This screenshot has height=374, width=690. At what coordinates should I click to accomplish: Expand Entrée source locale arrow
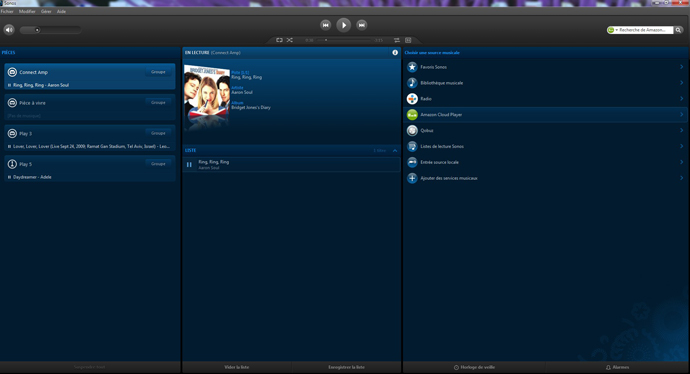coord(681,162)
